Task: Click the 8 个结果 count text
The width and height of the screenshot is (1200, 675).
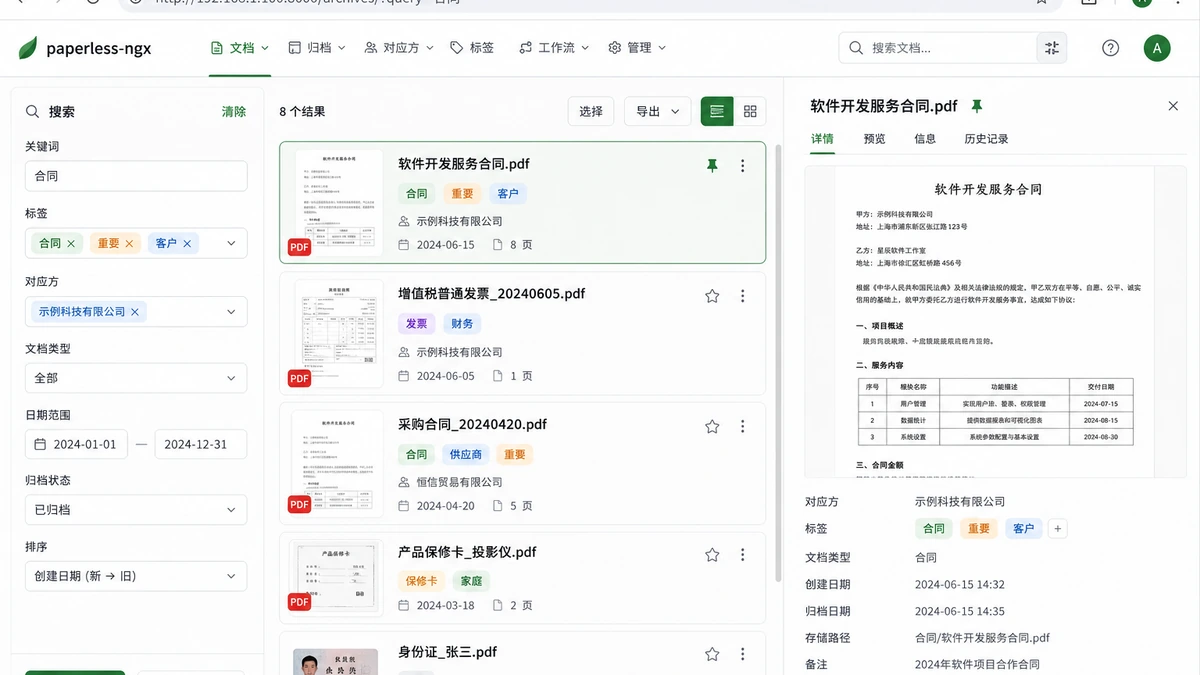Action: pyautogui.click(x=302, y=112)
